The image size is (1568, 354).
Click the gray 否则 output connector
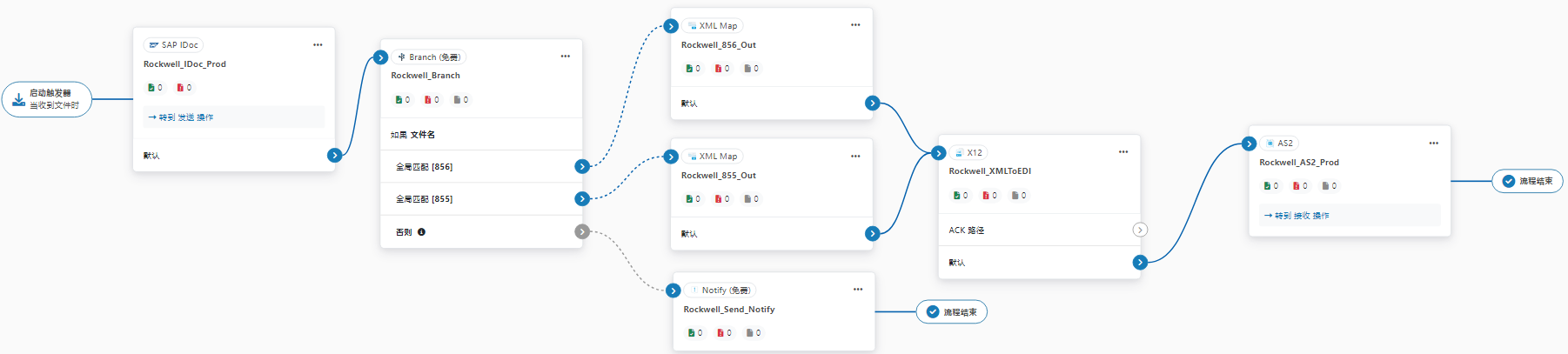tap(582, 231)
